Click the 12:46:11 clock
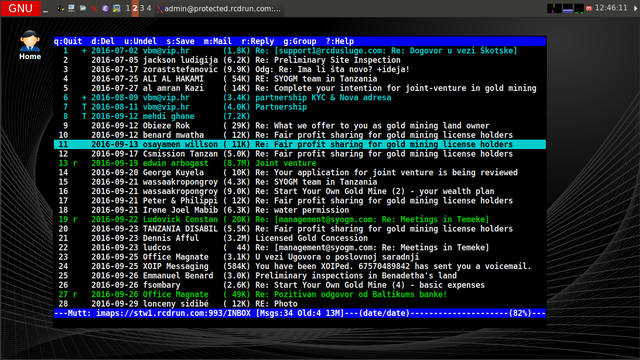This screenshot has height=360, width=640. 611,8
